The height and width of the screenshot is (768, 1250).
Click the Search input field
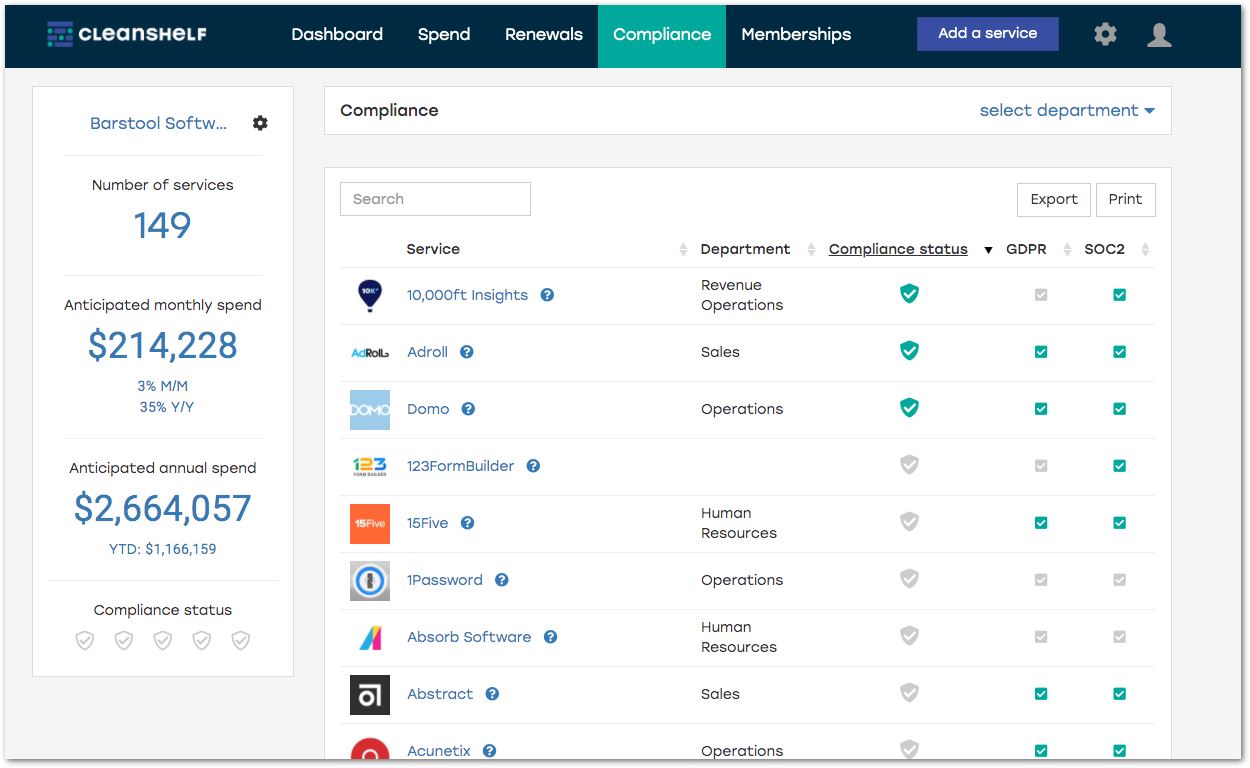[435, 199]
